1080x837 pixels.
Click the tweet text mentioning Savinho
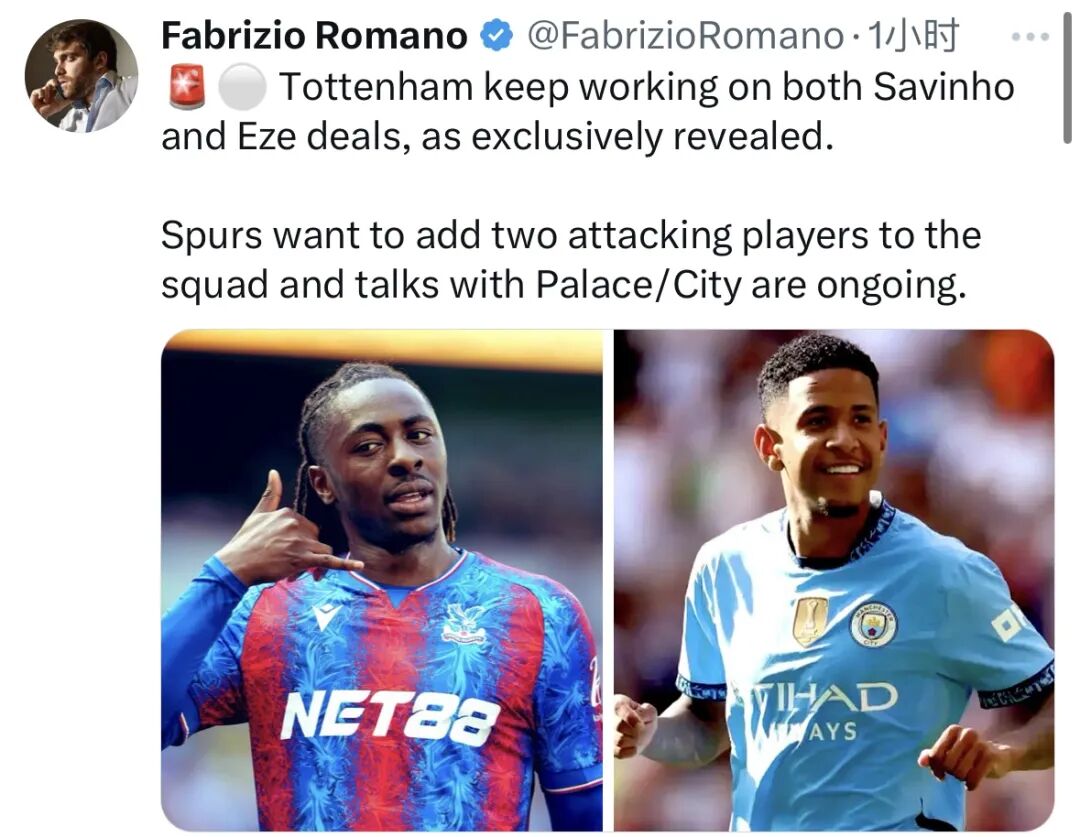point(588,112)
